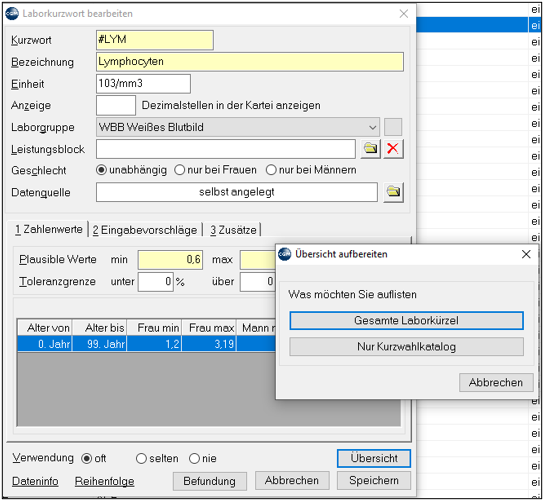
Task: Clear Leistungsblock with red X icon
Action: click(x=393, y=149)
